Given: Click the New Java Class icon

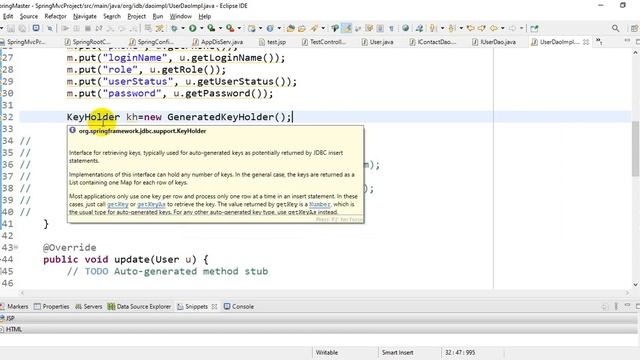Looking at the screenshot, I should [x=270, y=29].
